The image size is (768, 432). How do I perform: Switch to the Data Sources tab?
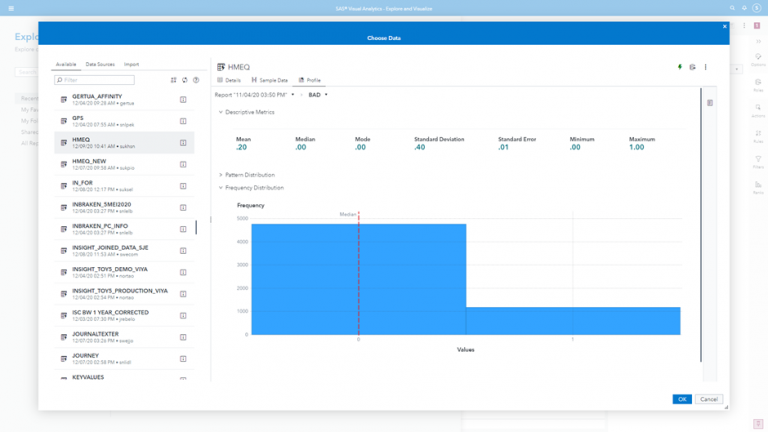coord(100,64)
